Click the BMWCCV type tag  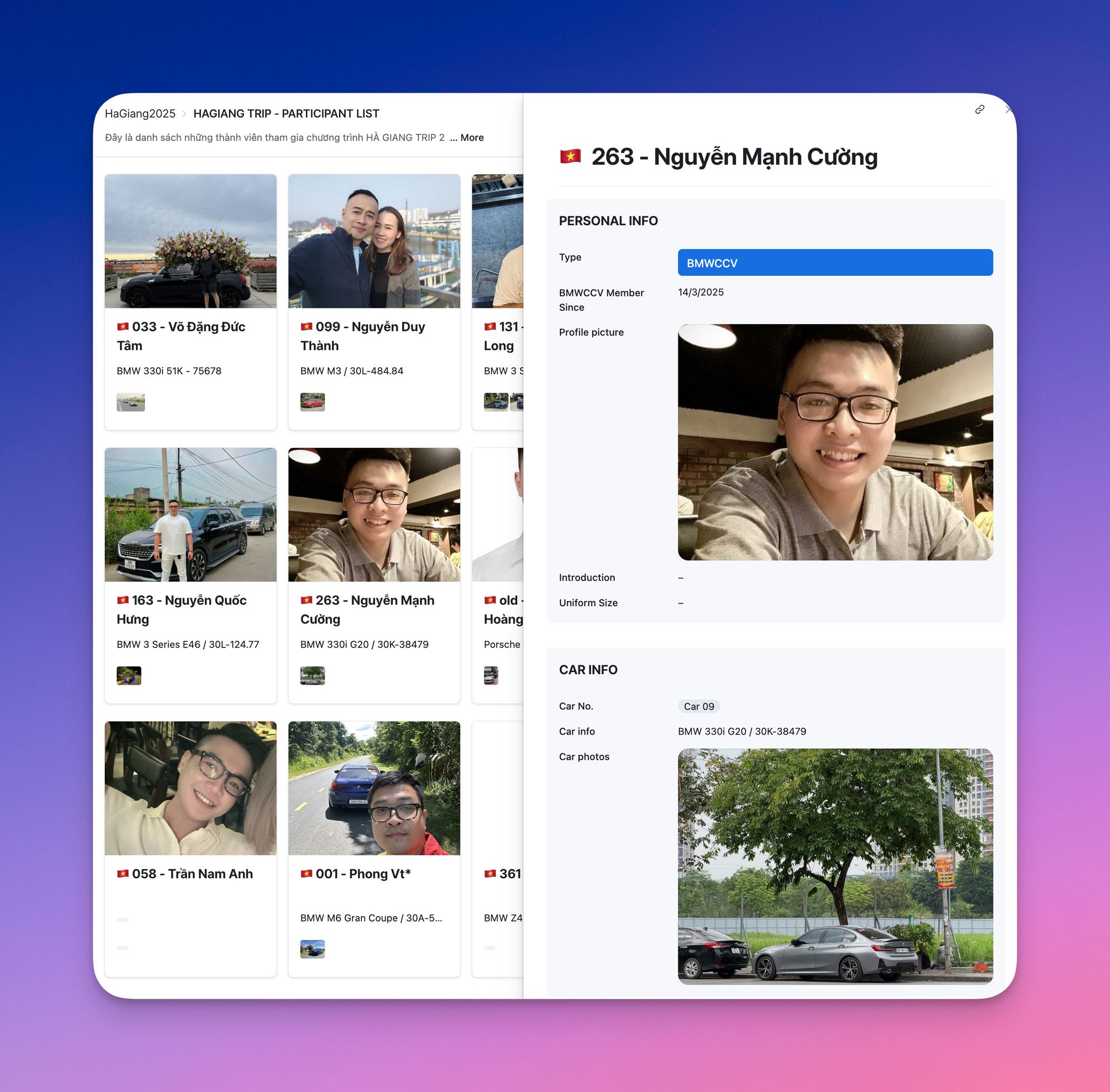(835, 262)
